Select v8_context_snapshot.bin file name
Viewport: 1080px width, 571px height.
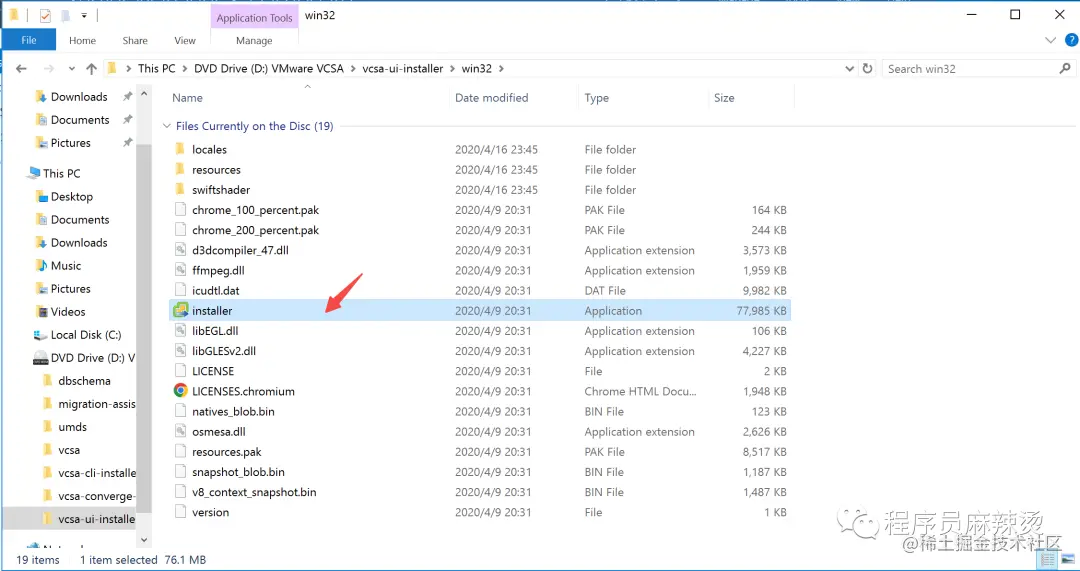(x=254, y=492)
